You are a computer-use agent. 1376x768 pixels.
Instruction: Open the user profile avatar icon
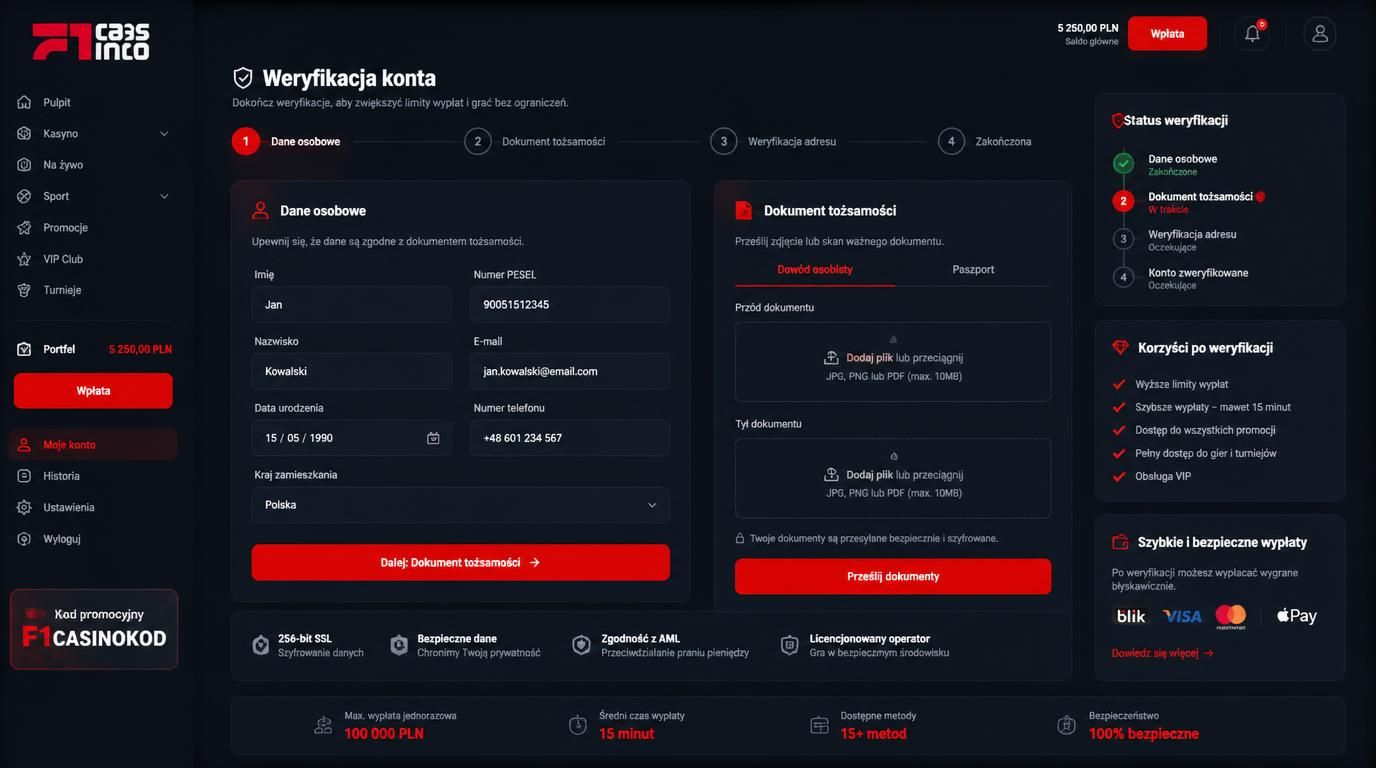(x=1320, y=33)
